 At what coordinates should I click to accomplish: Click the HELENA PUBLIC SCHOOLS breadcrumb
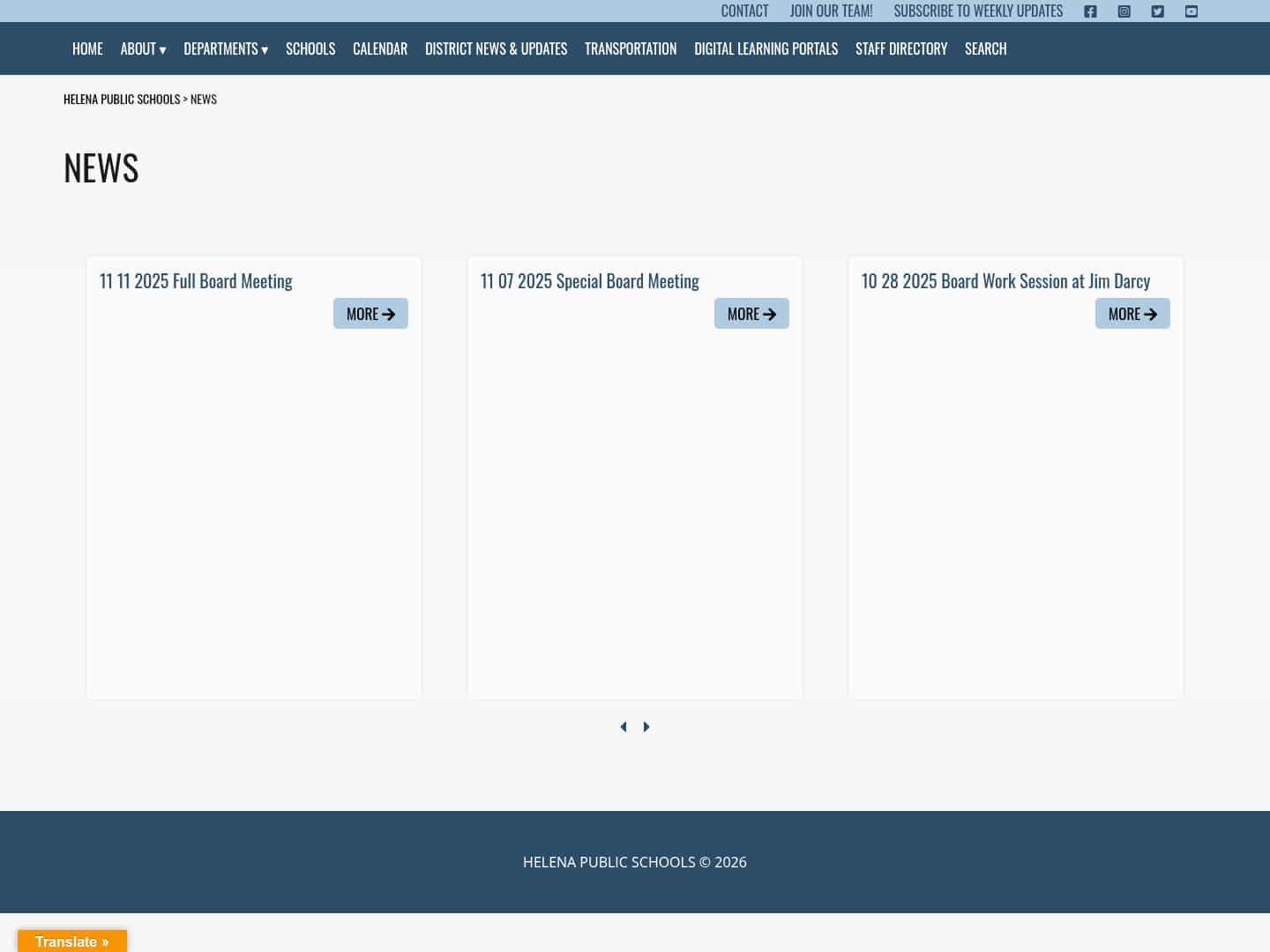pyautogui.click(x=122, y=99)
